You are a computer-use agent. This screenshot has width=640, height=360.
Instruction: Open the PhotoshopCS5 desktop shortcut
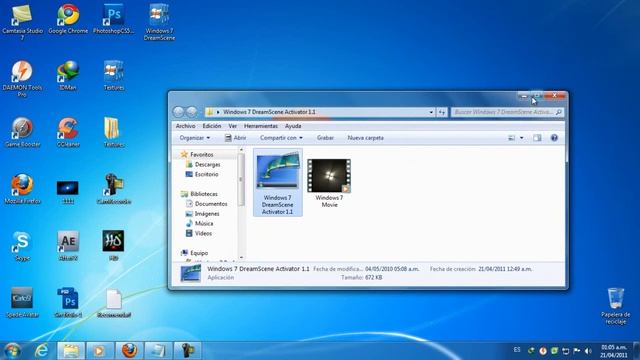tap(113, 20)
